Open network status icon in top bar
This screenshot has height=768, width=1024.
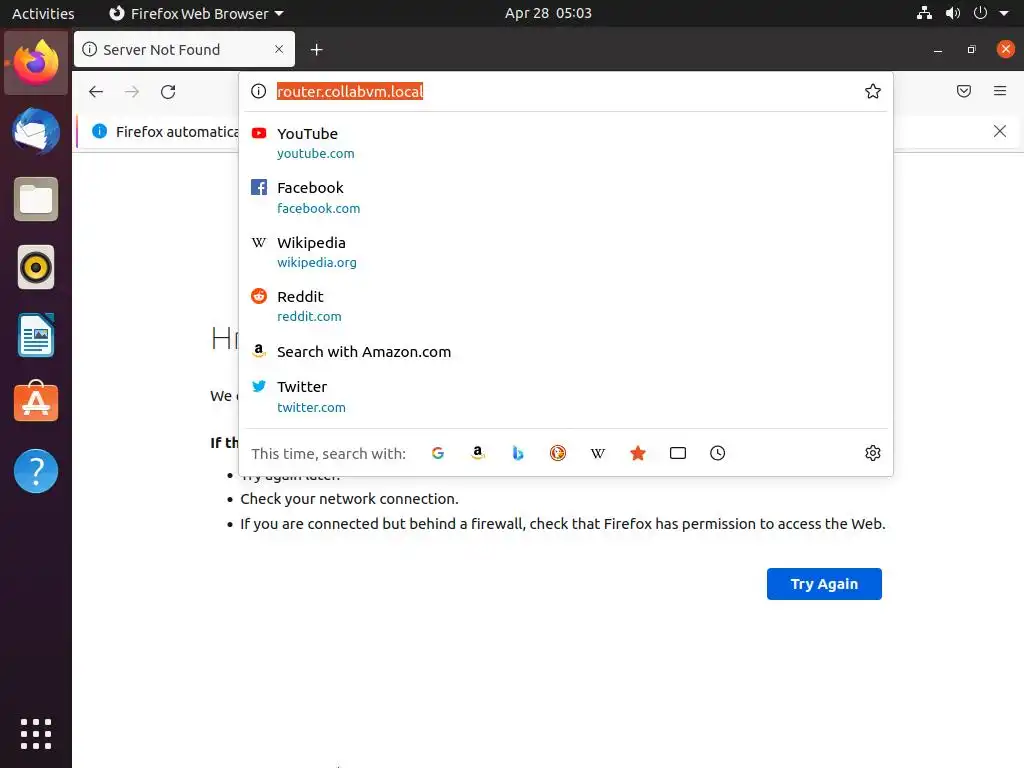click(x=924, y=13)
